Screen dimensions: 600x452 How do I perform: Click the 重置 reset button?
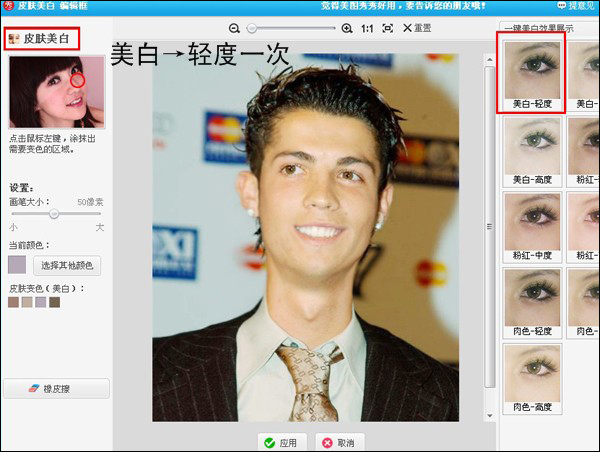click(x=416, y=28)
